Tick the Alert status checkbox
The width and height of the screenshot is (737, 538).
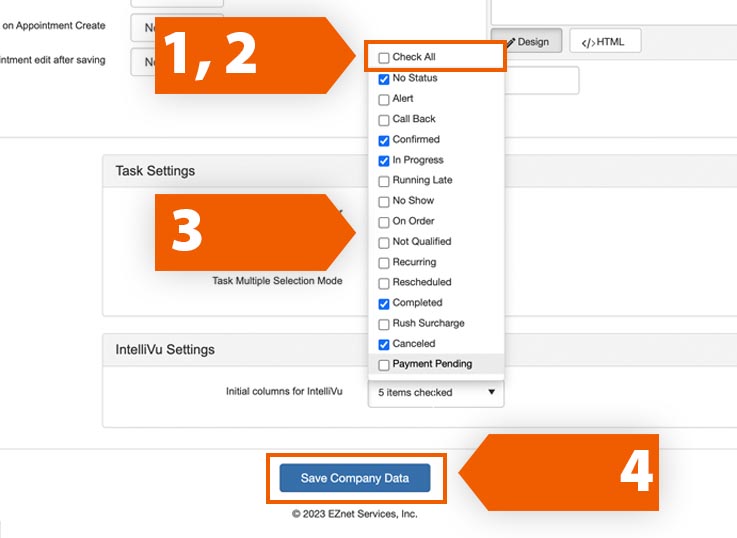click(384, 99)
